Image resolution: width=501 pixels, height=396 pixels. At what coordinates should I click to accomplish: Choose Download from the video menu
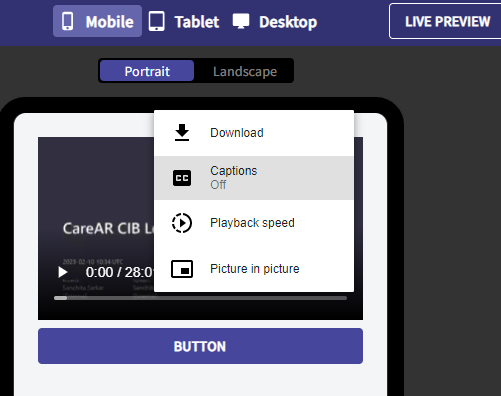(254, 133)
